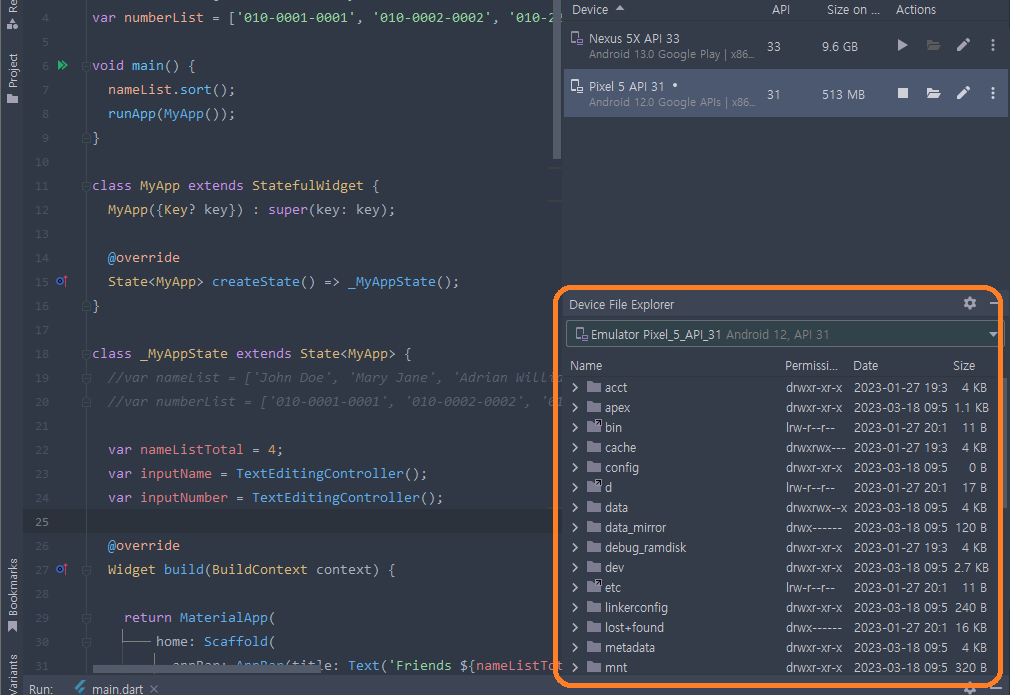Open the Project tool window tab

[x=13, y=72]
